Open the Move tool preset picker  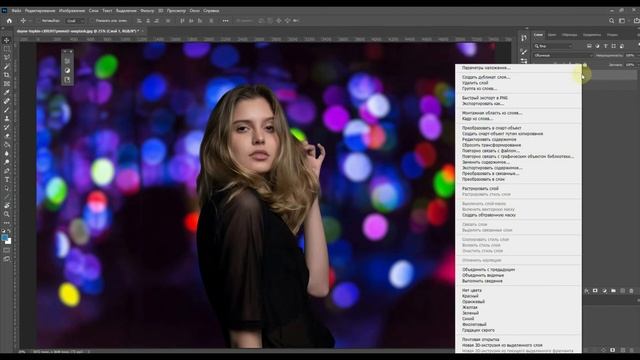(x=25, y=20)
